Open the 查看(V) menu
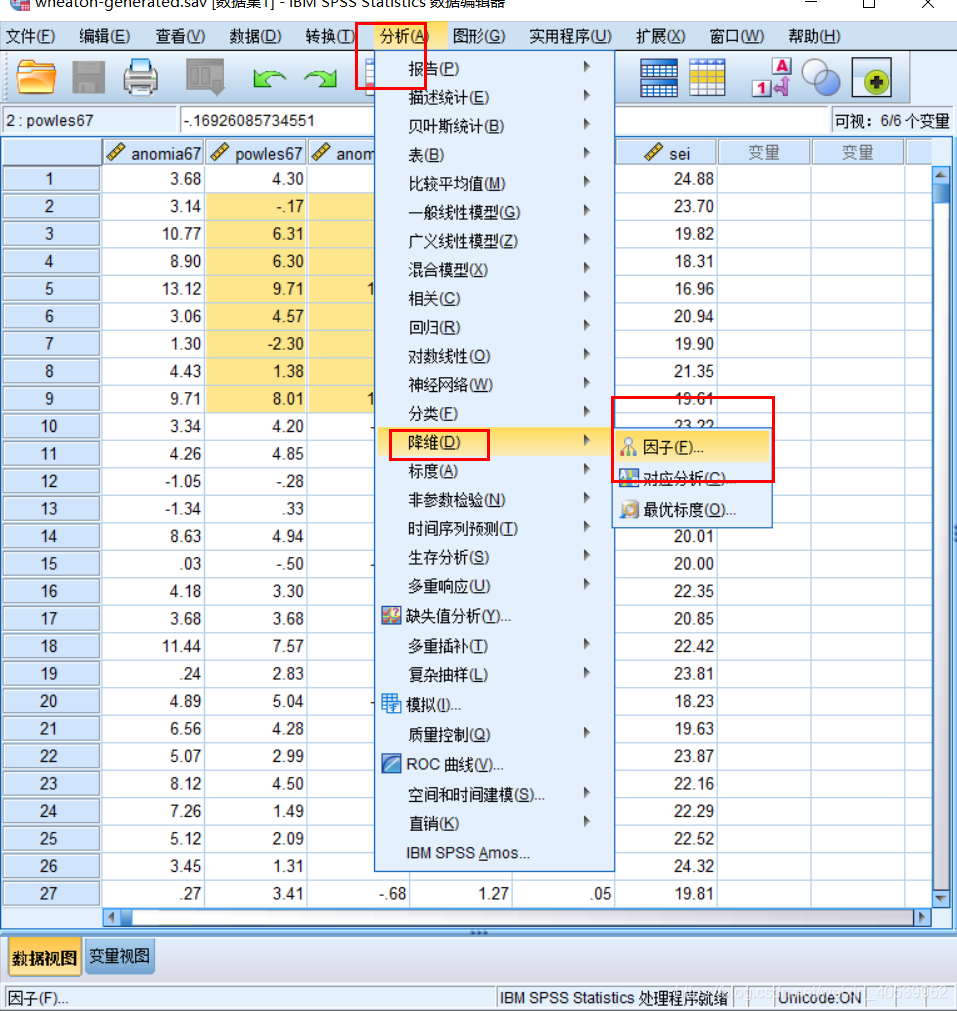Viewport: 957px width, 1011px height. coord(181,36)
